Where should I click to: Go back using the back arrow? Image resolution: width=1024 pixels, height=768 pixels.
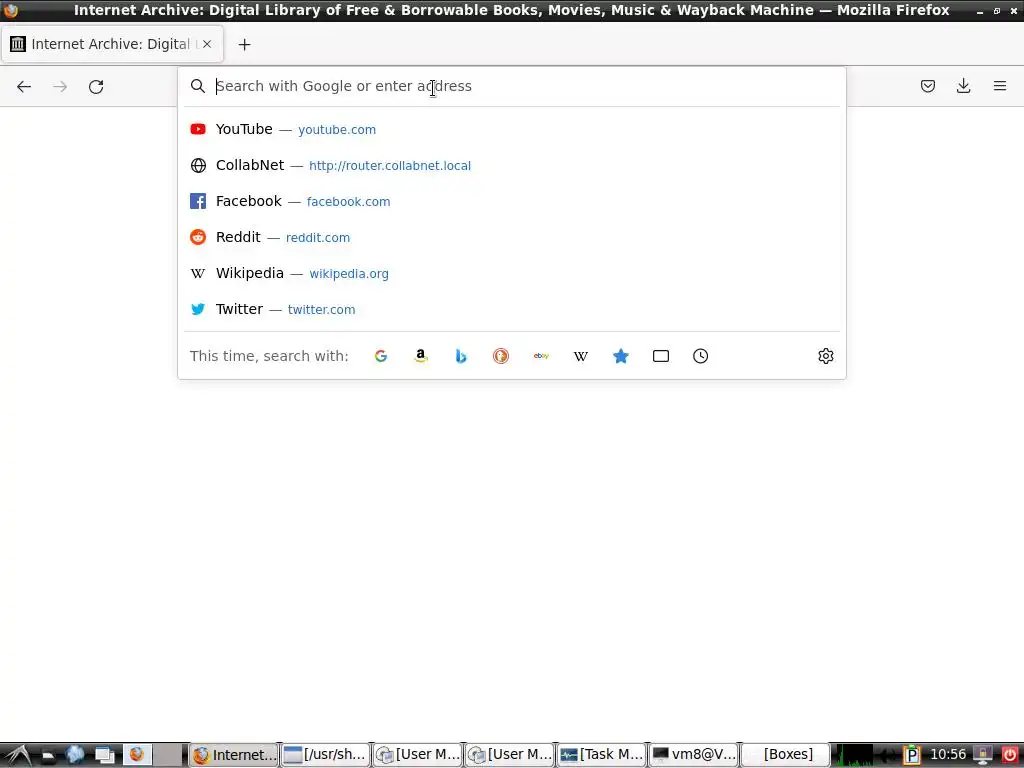(24, 86)
